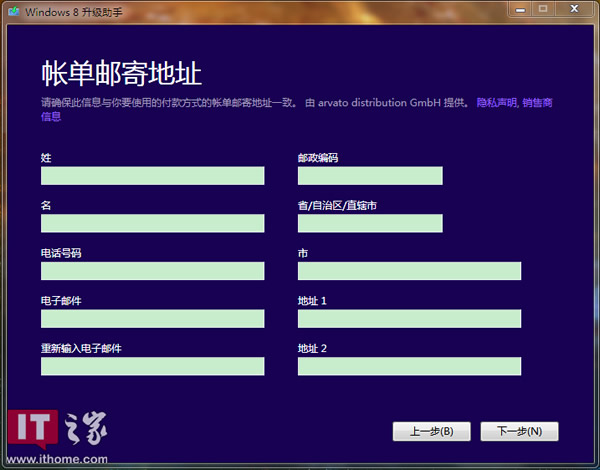Viewport: 600px width, 470px height.
Task: Focus the 省/自治区/直辖市 province field
Action: coord(370,223)
